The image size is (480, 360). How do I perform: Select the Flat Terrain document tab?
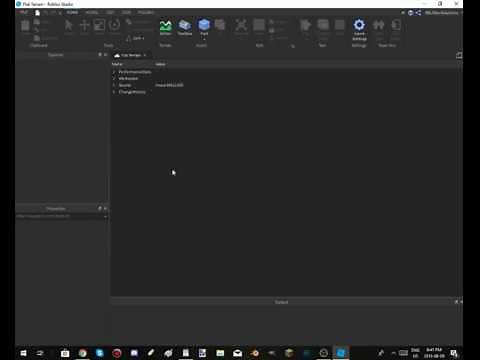pyautogui.click(x=130, y=55)
